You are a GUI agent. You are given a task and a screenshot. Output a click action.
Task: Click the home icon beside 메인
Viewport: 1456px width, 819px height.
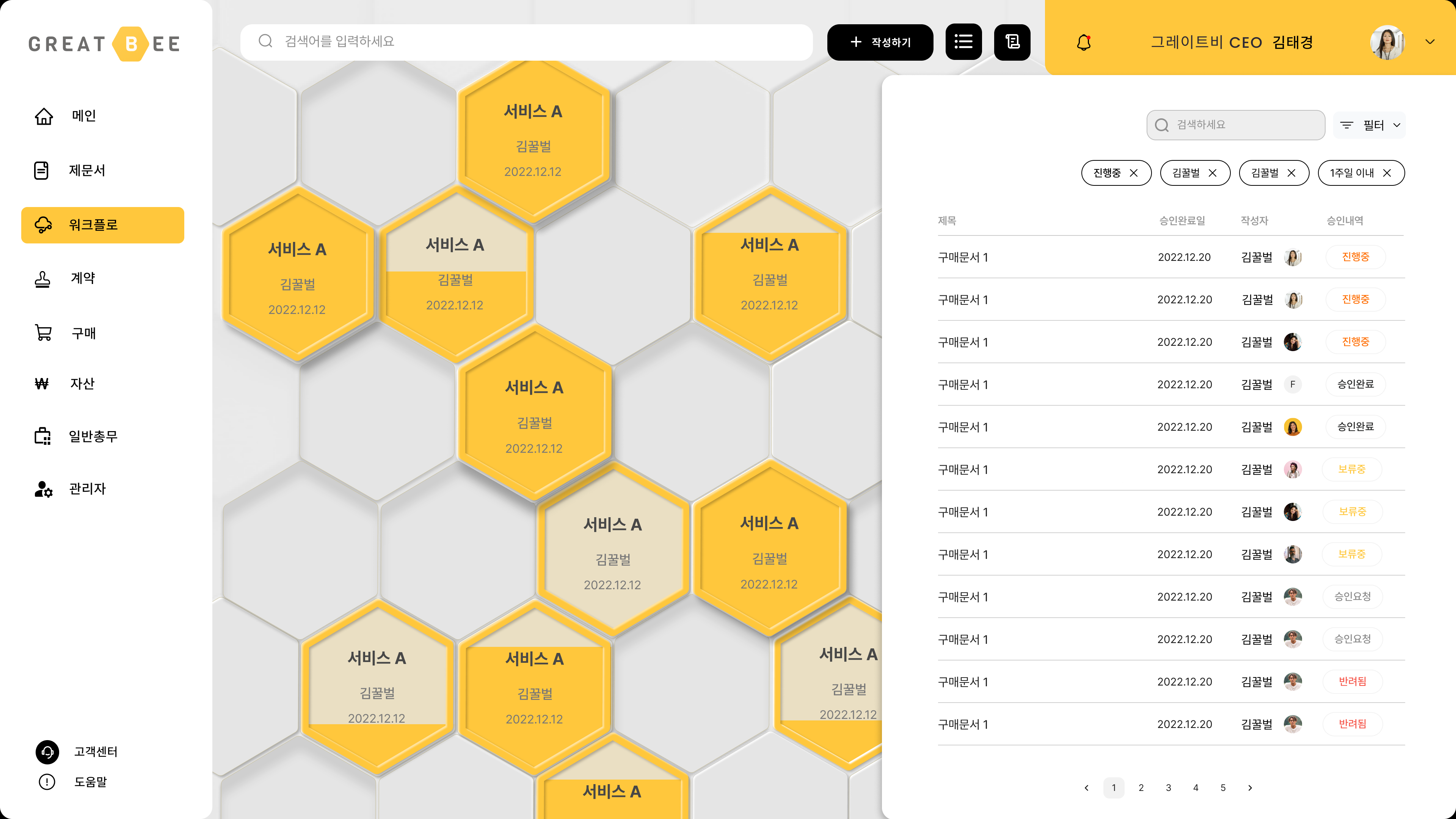(44, 116)
